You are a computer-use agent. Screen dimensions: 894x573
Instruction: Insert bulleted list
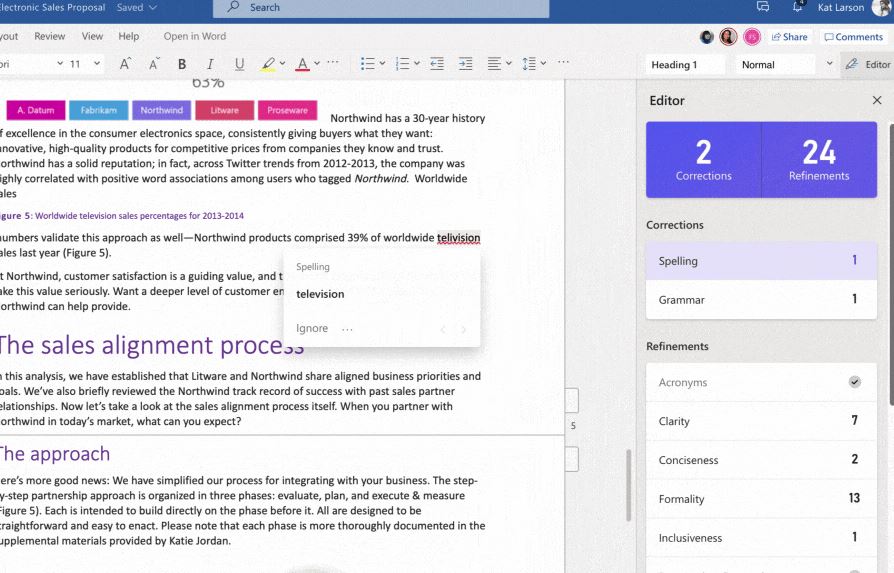pyautogui.click(x=368, y=63)
